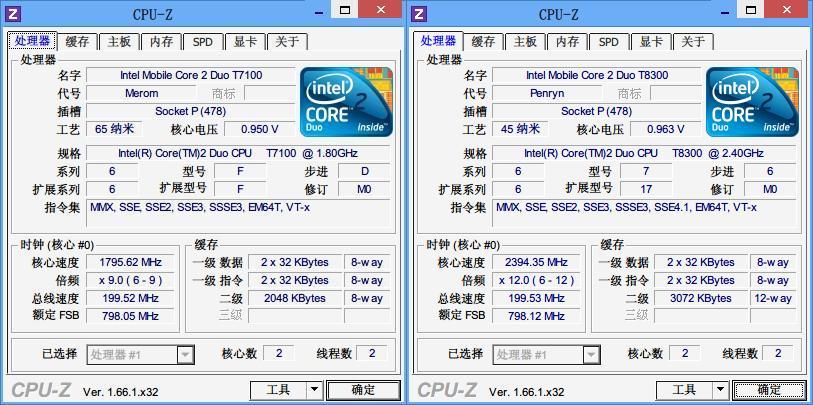Click the left window instruction set field ending VT-x
The width and height of the screenshot is (813, 405).
tap(238, 213)
